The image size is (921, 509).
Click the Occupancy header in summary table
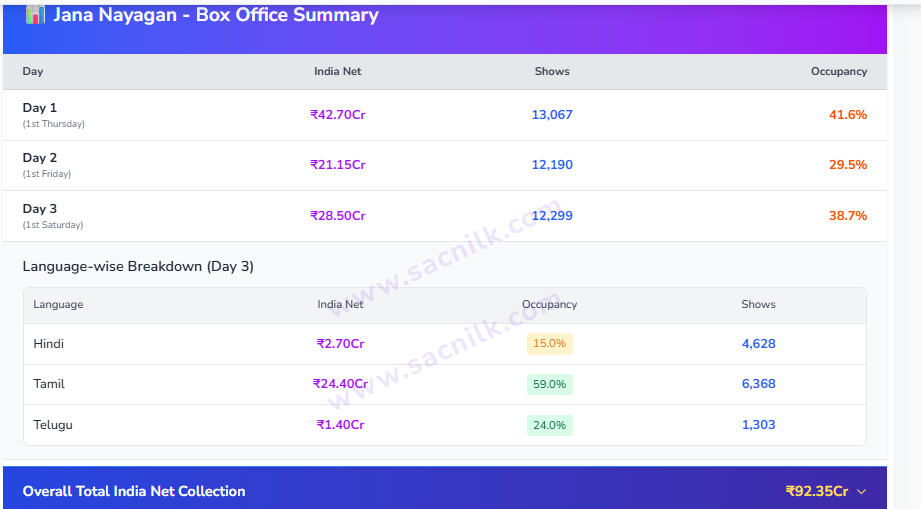[839, 71]
